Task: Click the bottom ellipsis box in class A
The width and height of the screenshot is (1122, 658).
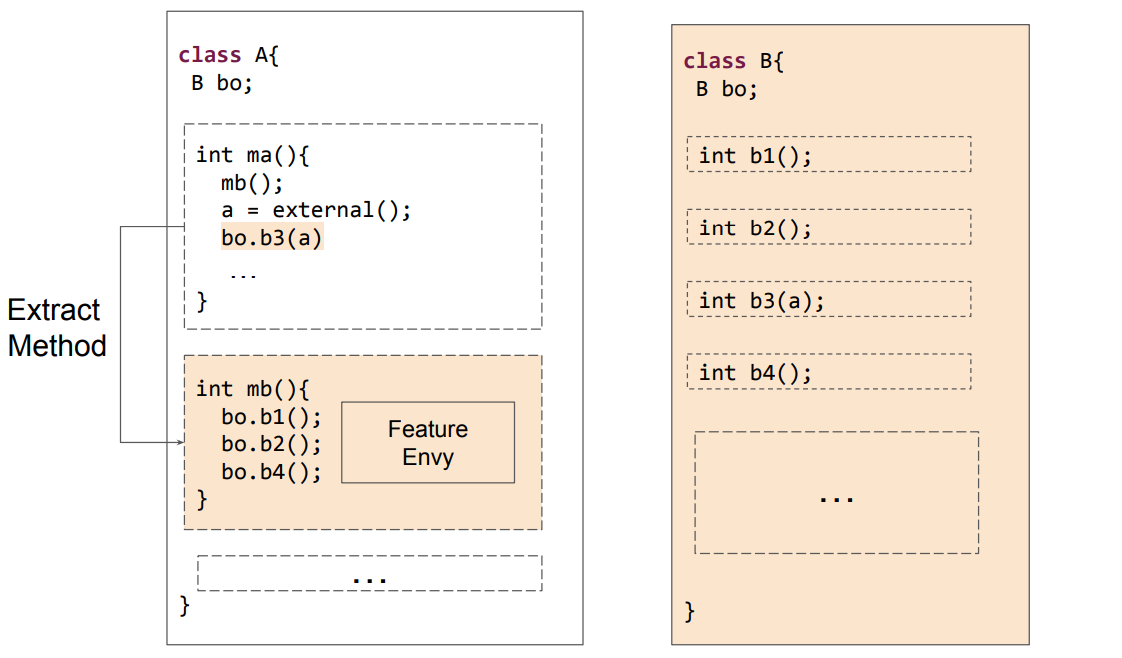Action: point(369,574)
